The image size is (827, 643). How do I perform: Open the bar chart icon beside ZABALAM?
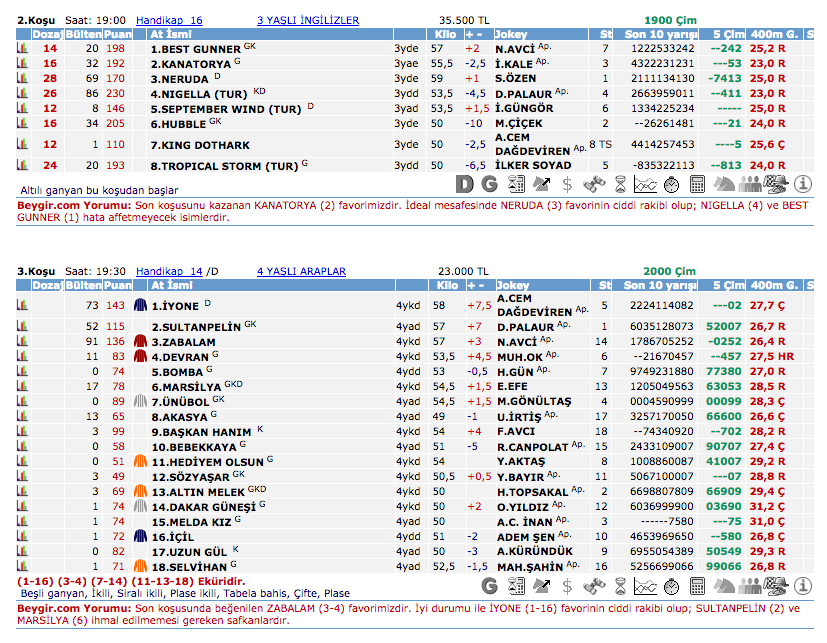click(x=21, y=341)
